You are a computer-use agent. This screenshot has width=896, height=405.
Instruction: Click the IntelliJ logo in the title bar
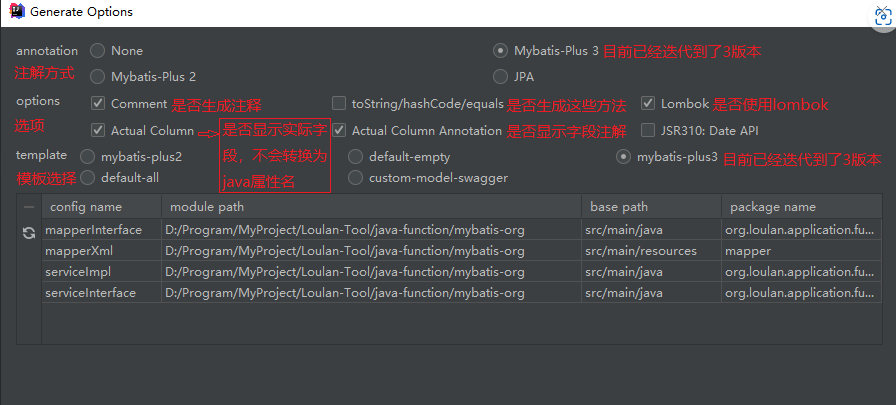click(x=15, y=12)
